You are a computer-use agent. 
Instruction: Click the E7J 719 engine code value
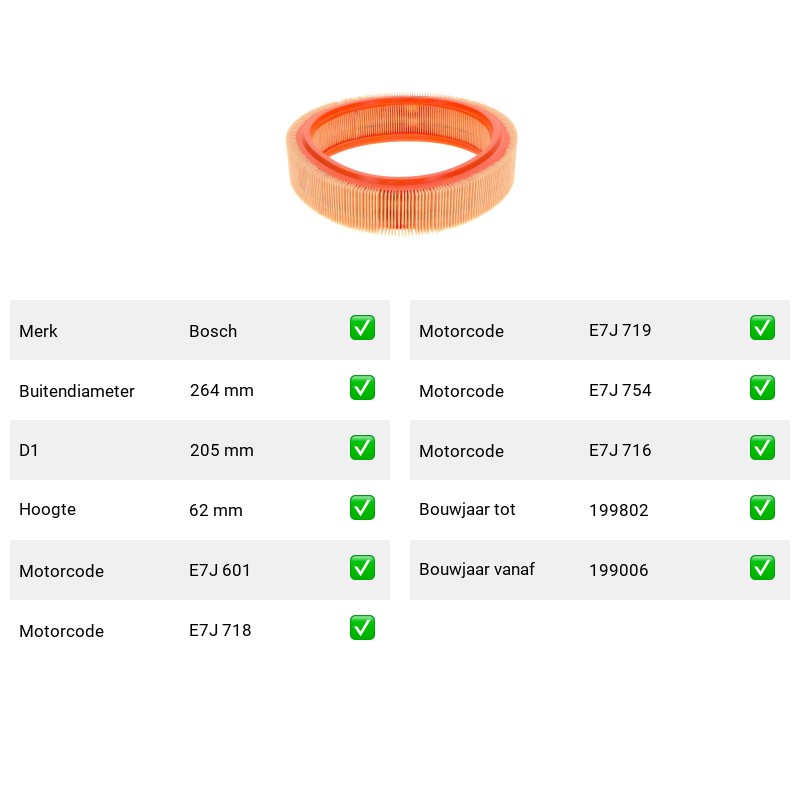click(x=620, y=330)
